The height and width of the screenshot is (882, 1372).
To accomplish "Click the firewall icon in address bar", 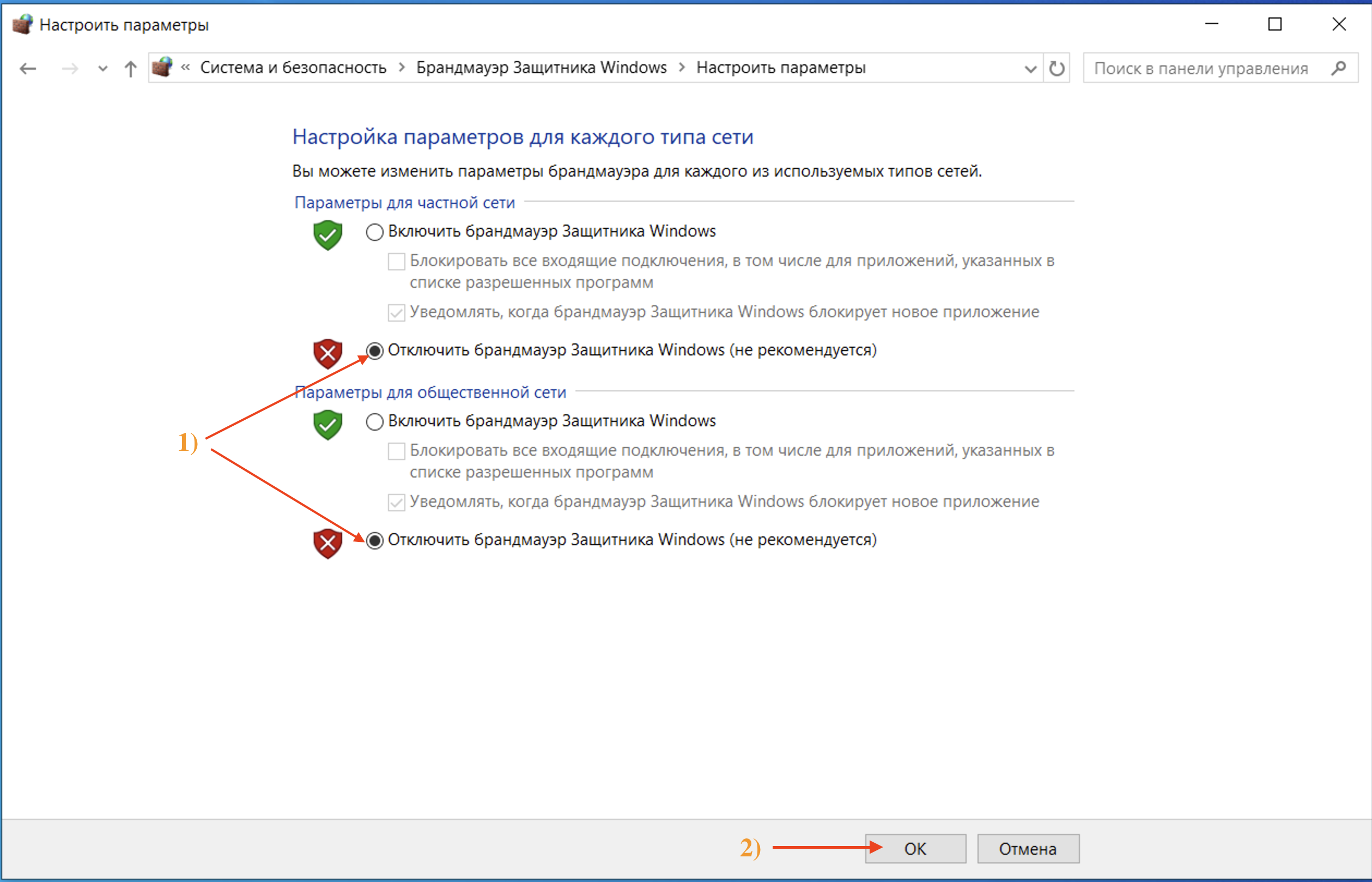I will click(x=162, y=67).
